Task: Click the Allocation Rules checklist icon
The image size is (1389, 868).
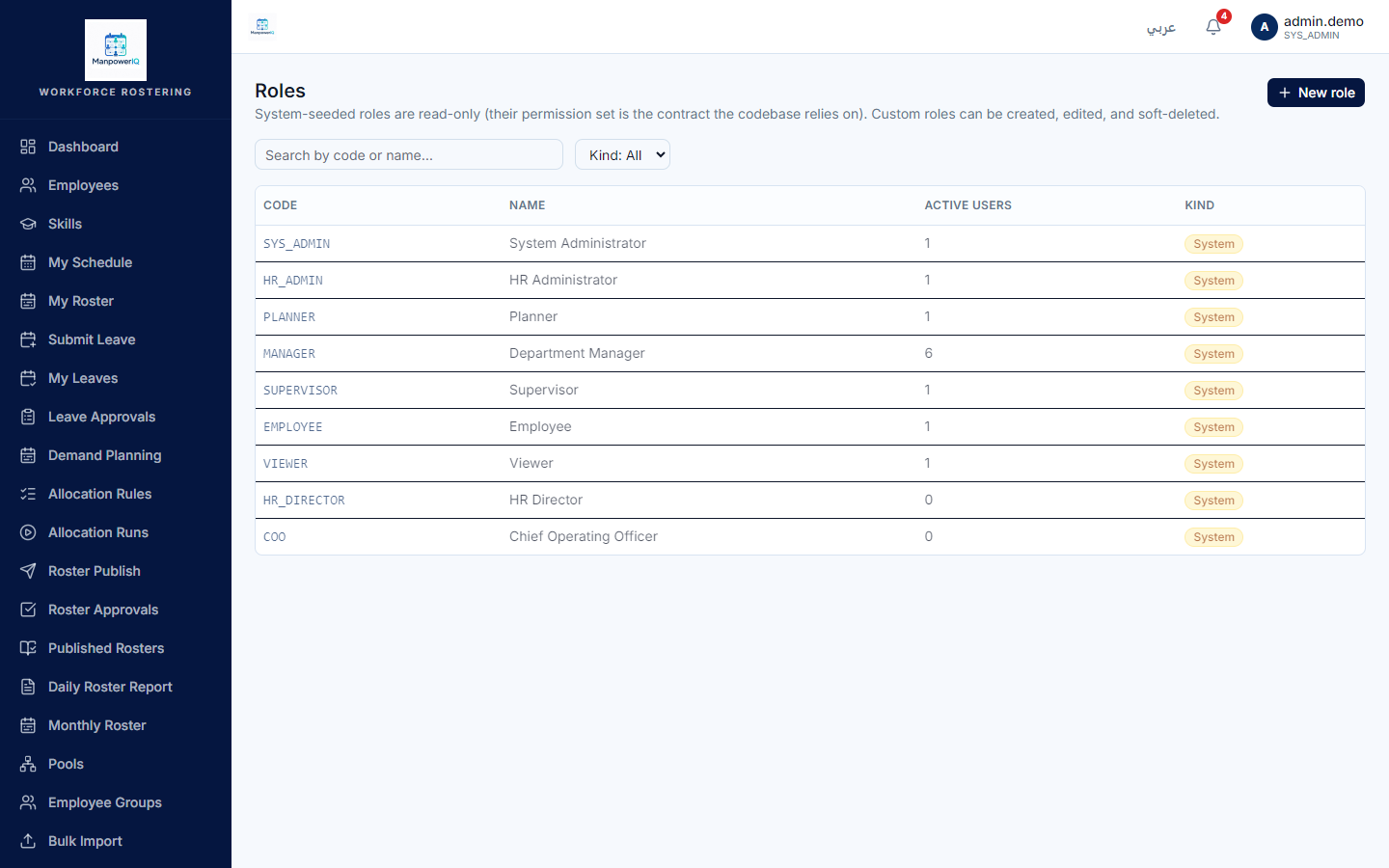Action: click(x=28, y=494)
